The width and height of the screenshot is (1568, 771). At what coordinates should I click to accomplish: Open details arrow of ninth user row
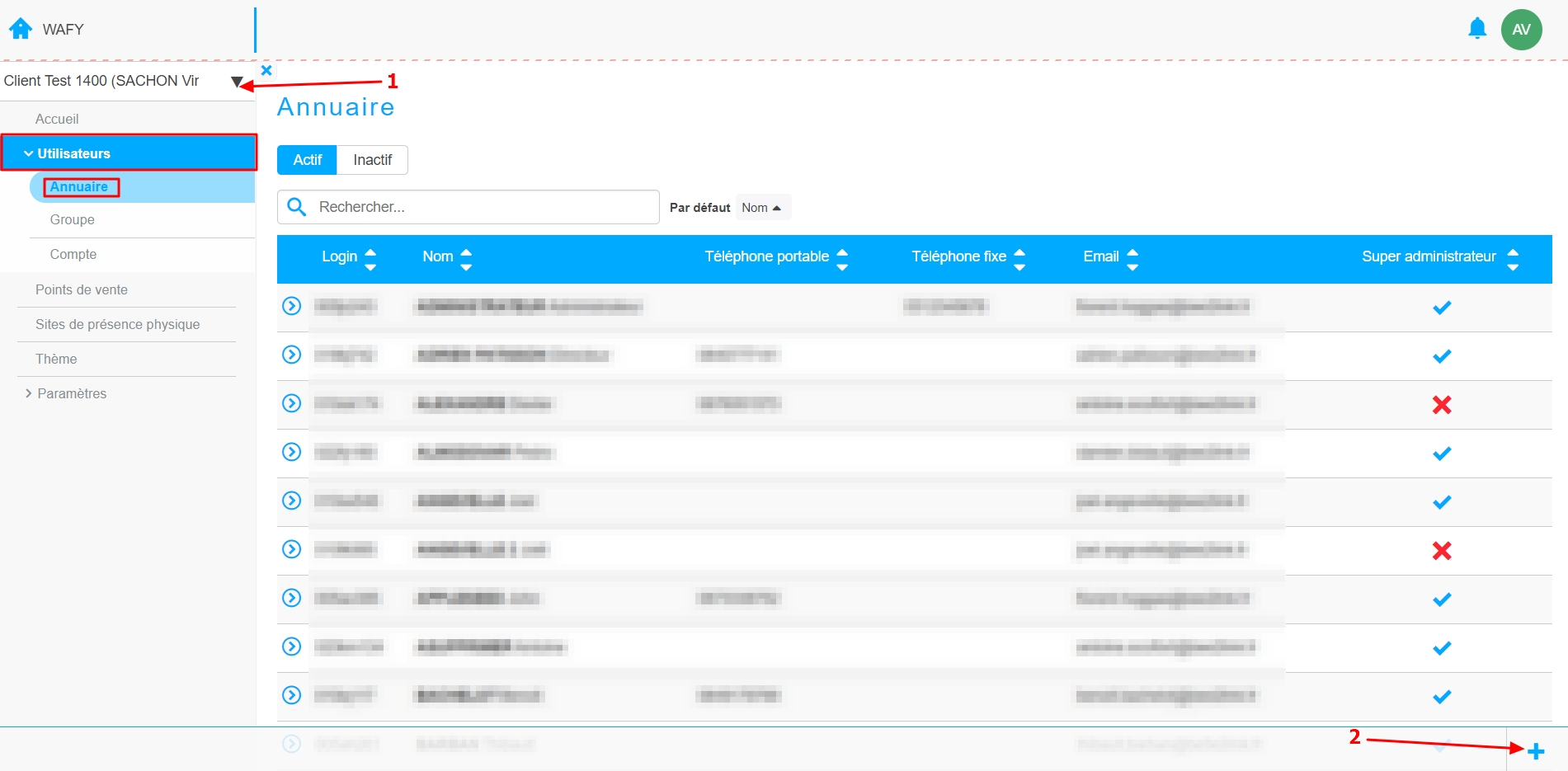click(x=292, y=695)
